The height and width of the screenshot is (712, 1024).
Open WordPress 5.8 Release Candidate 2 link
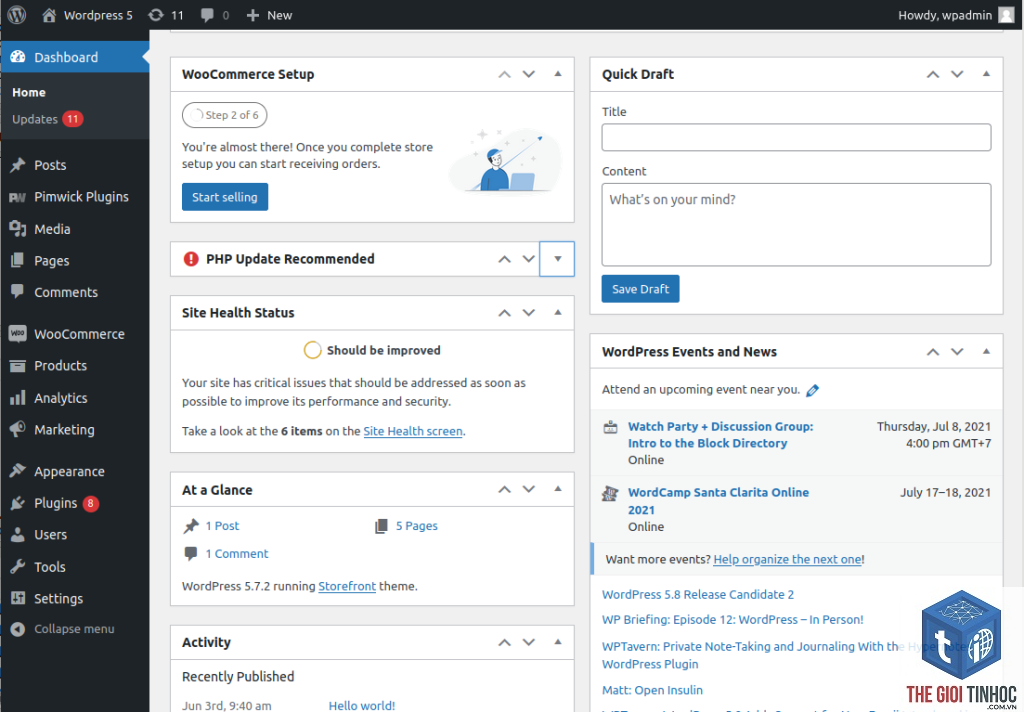pyautogui.click(x=697, y=594)
